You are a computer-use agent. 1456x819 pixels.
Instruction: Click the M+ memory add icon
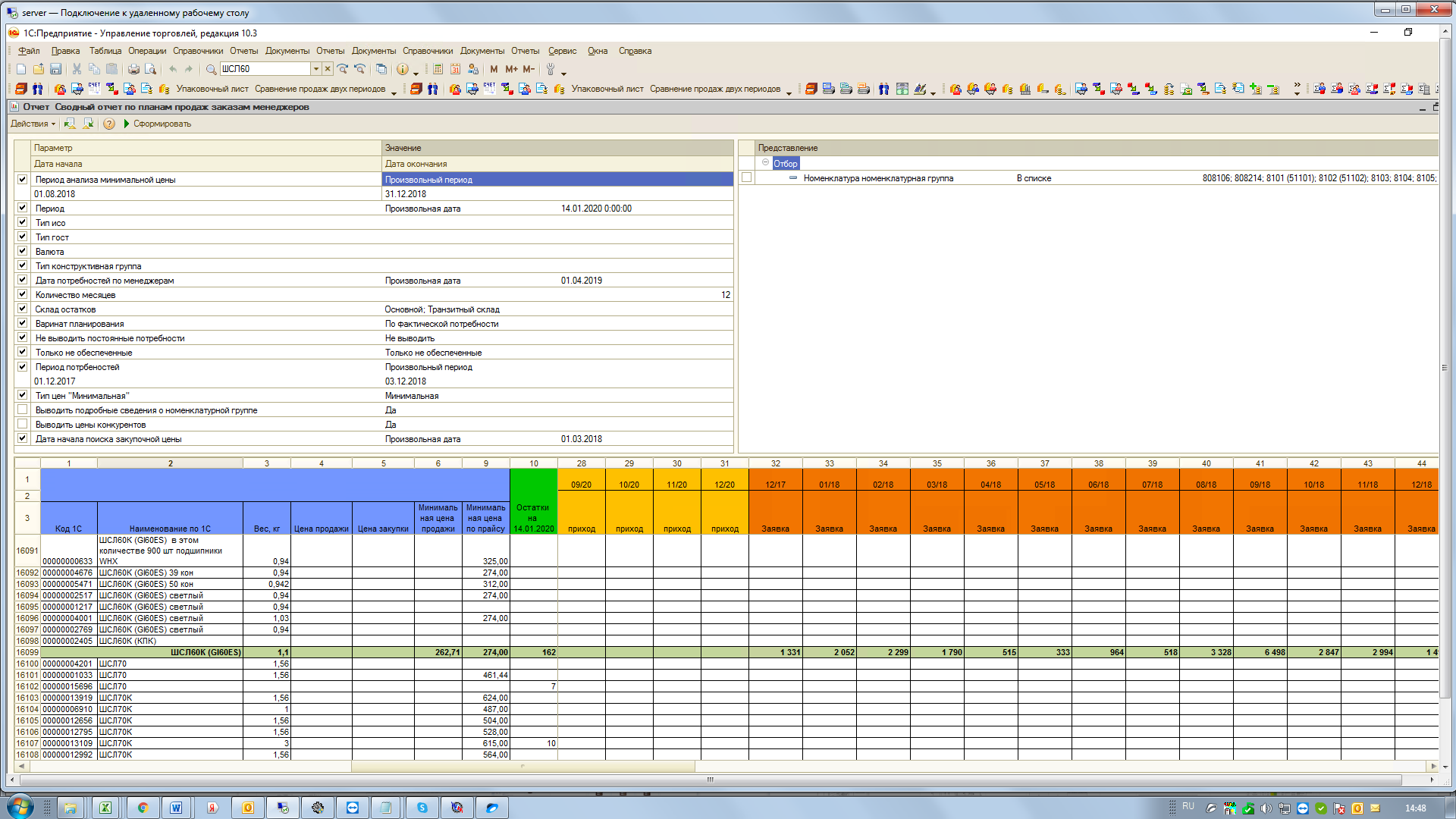(x=512, y=69)
